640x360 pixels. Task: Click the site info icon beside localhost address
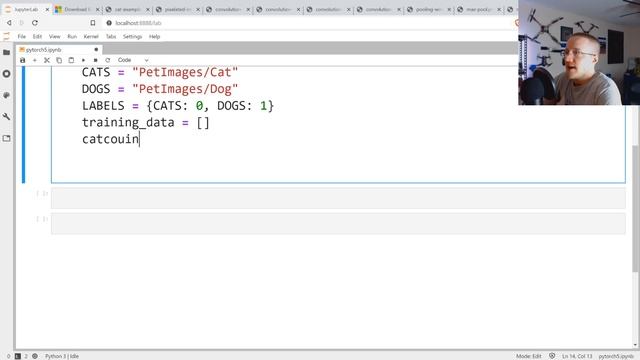(109, 23)
